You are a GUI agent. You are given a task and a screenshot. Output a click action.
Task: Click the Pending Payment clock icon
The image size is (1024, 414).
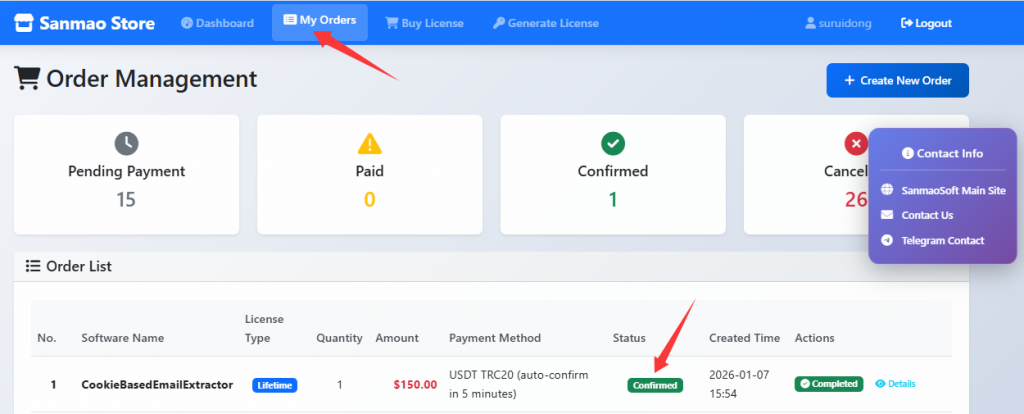point(126,143)
